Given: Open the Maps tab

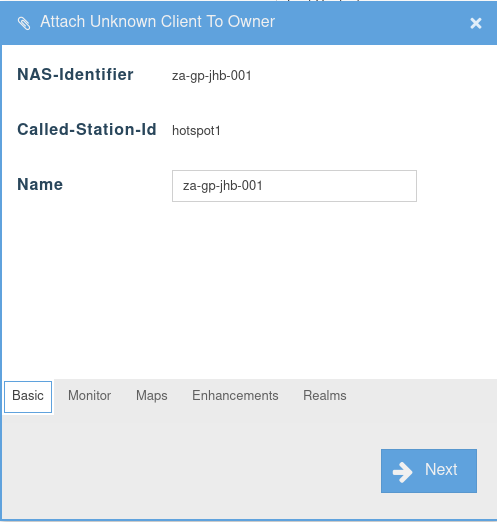Looking at the screenshot, I should pos(152,396).
